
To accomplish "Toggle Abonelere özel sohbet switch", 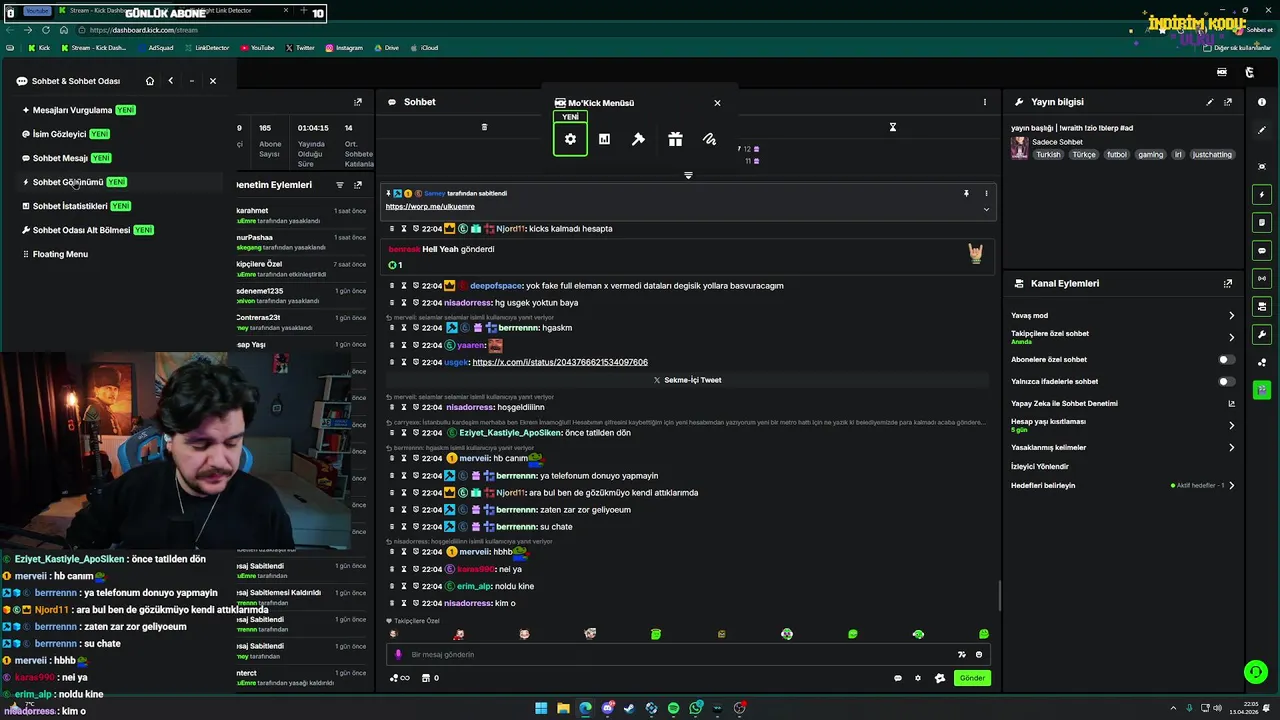I will tap(1226, 359).
